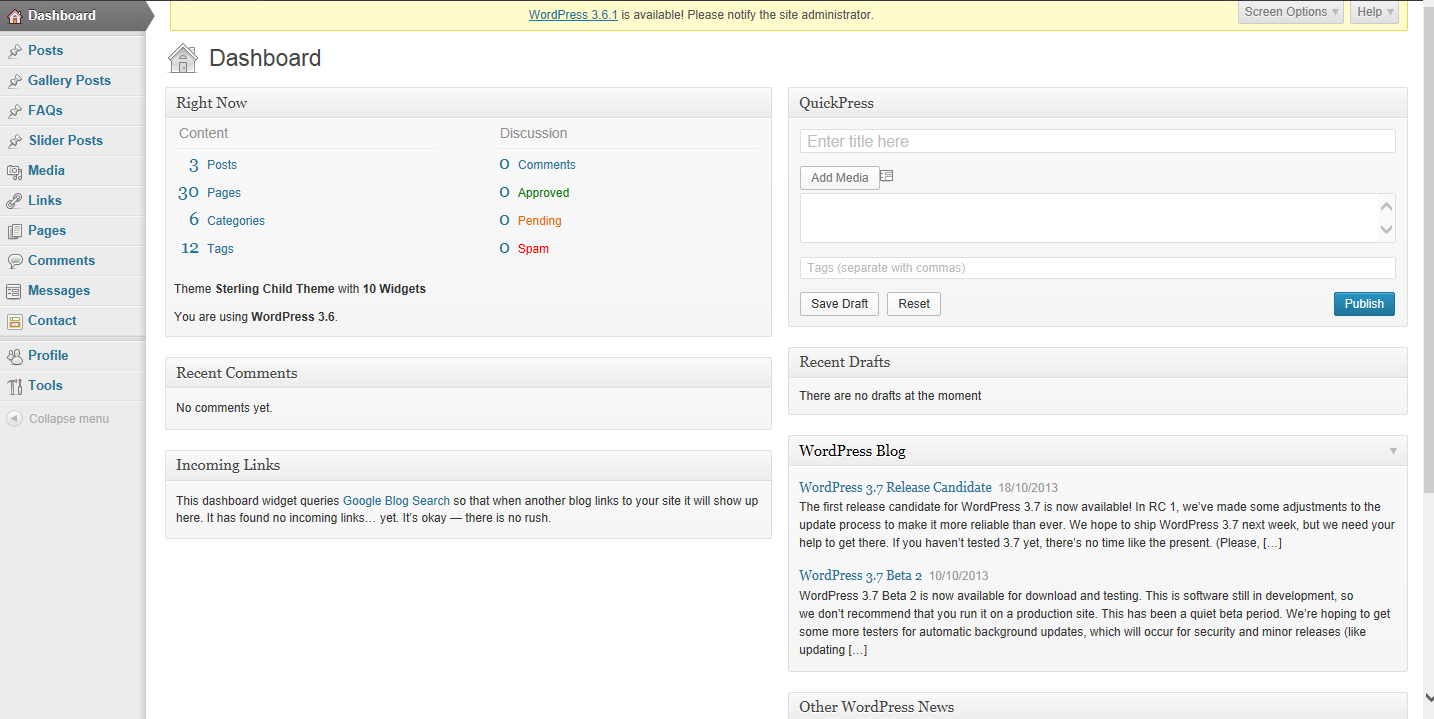Click the QuickPress content text area
Screen dimensions: 1434x719
1088,218
